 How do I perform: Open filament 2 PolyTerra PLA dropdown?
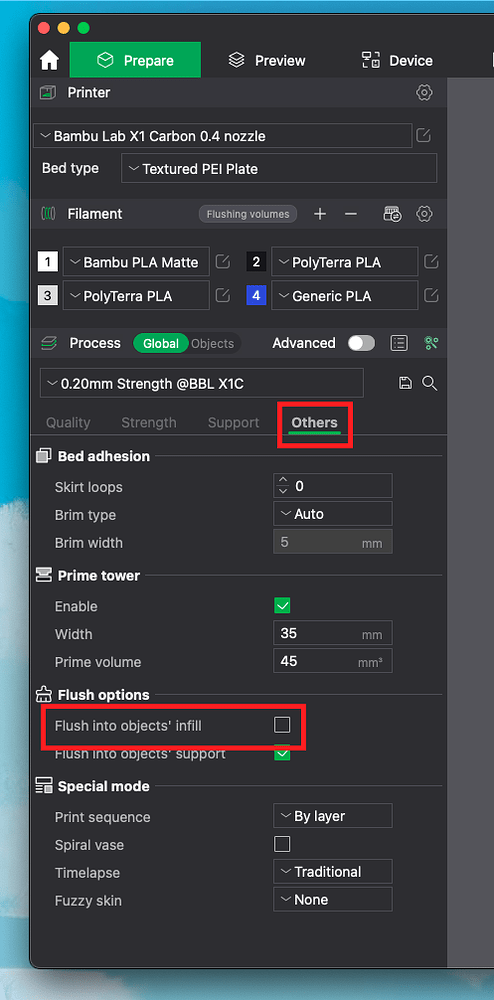pyautogui.click(x=345, y=261)
